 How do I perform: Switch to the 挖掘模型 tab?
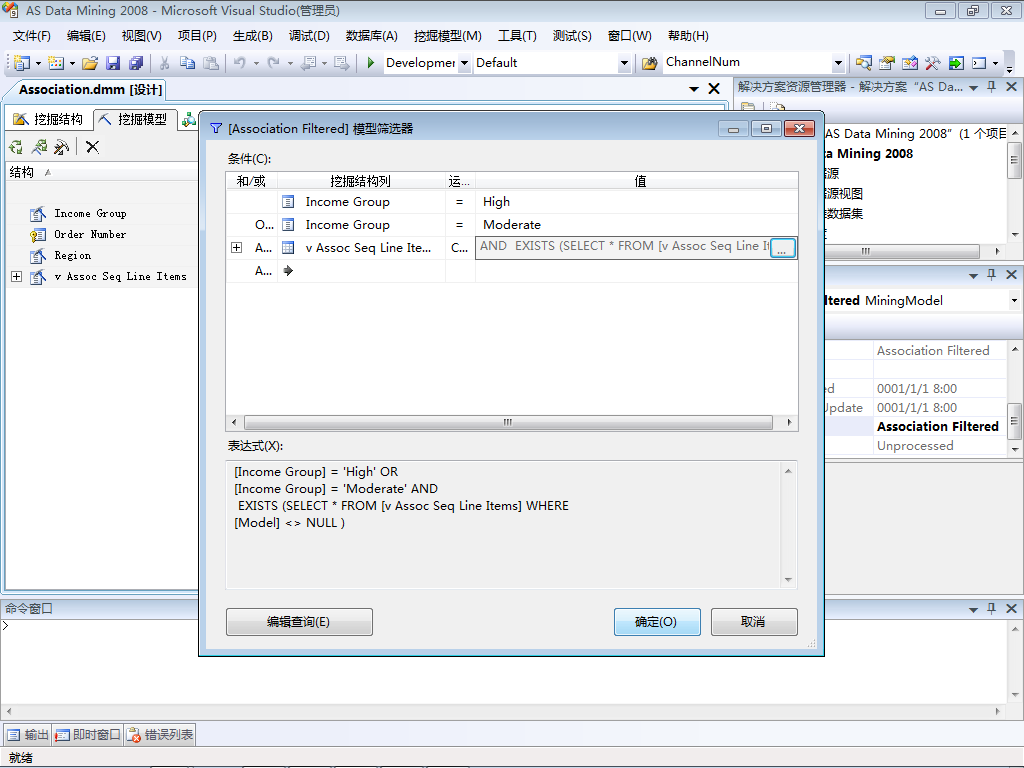pos(135,119)
